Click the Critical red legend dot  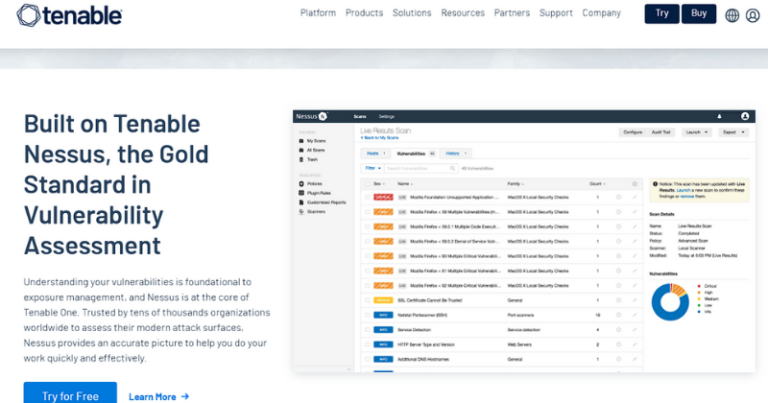699,286
